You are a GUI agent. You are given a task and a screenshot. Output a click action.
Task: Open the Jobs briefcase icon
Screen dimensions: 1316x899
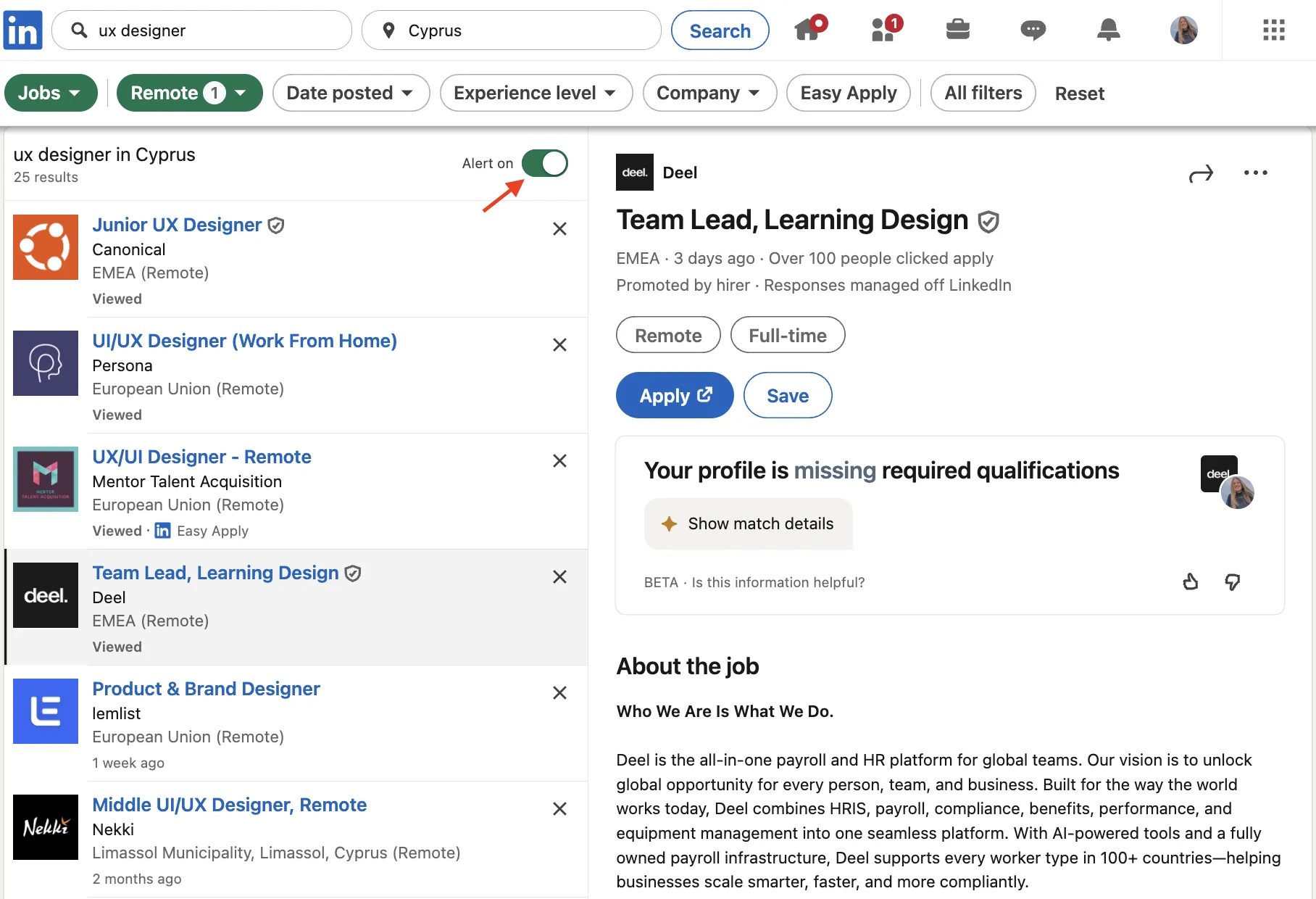point(957,30)
